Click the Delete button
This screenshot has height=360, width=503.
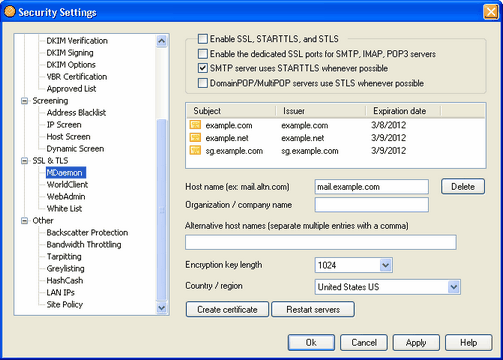point(463,187)
